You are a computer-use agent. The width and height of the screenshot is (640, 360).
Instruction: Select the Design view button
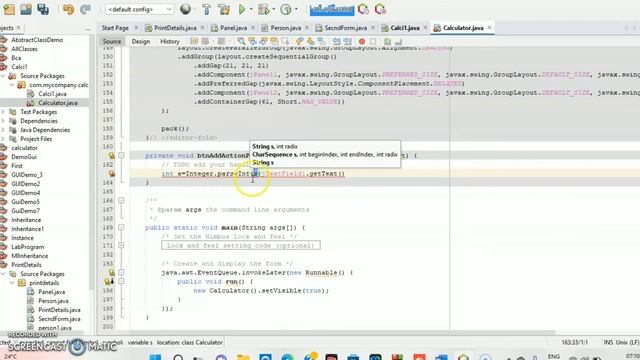pos(141,41)
